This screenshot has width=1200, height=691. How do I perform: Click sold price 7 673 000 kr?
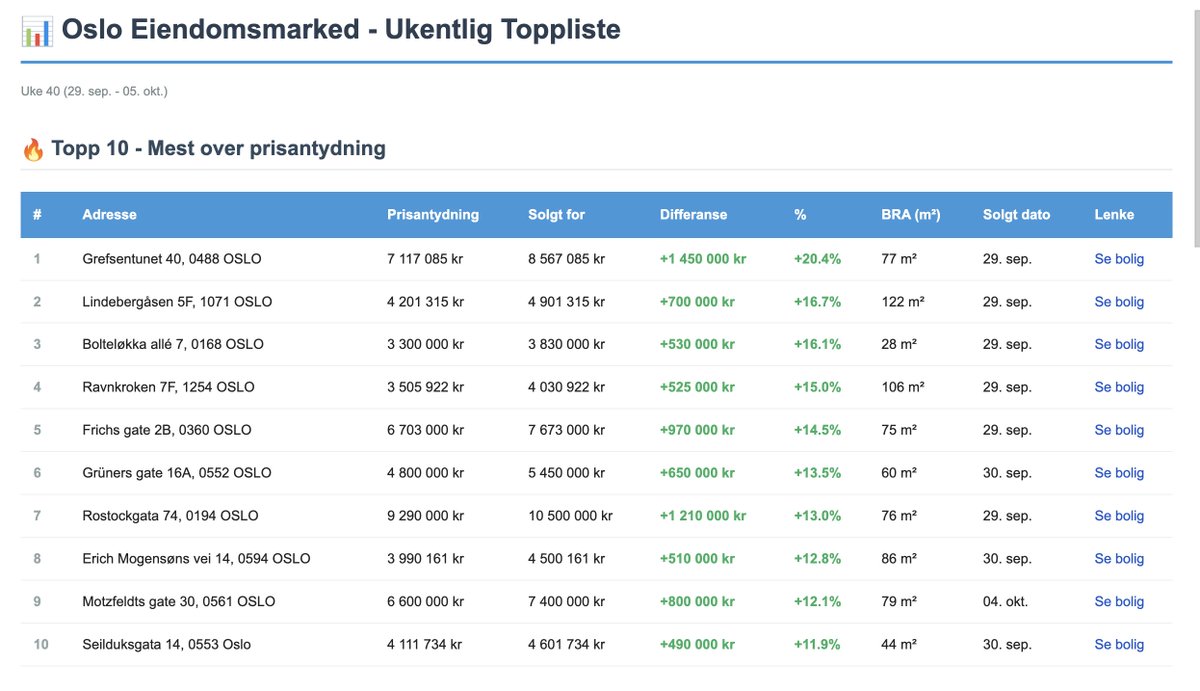point(566,430)
